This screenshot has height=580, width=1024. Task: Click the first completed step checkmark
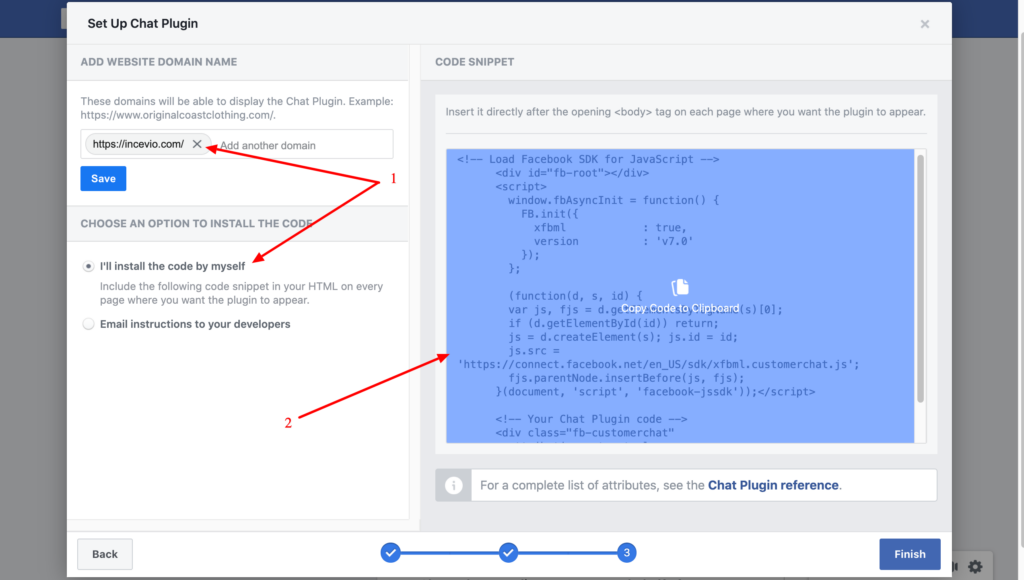pos(391,552)
